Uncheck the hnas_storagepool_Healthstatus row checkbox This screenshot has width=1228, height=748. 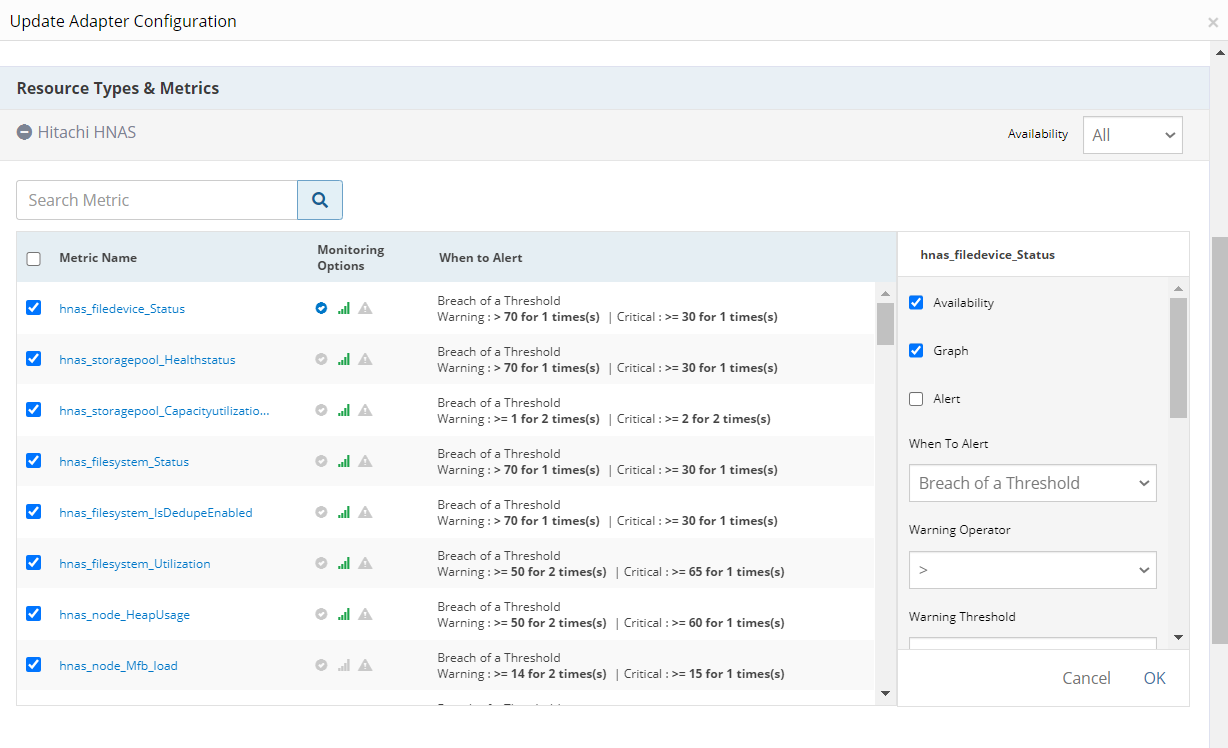coord(33,358)
